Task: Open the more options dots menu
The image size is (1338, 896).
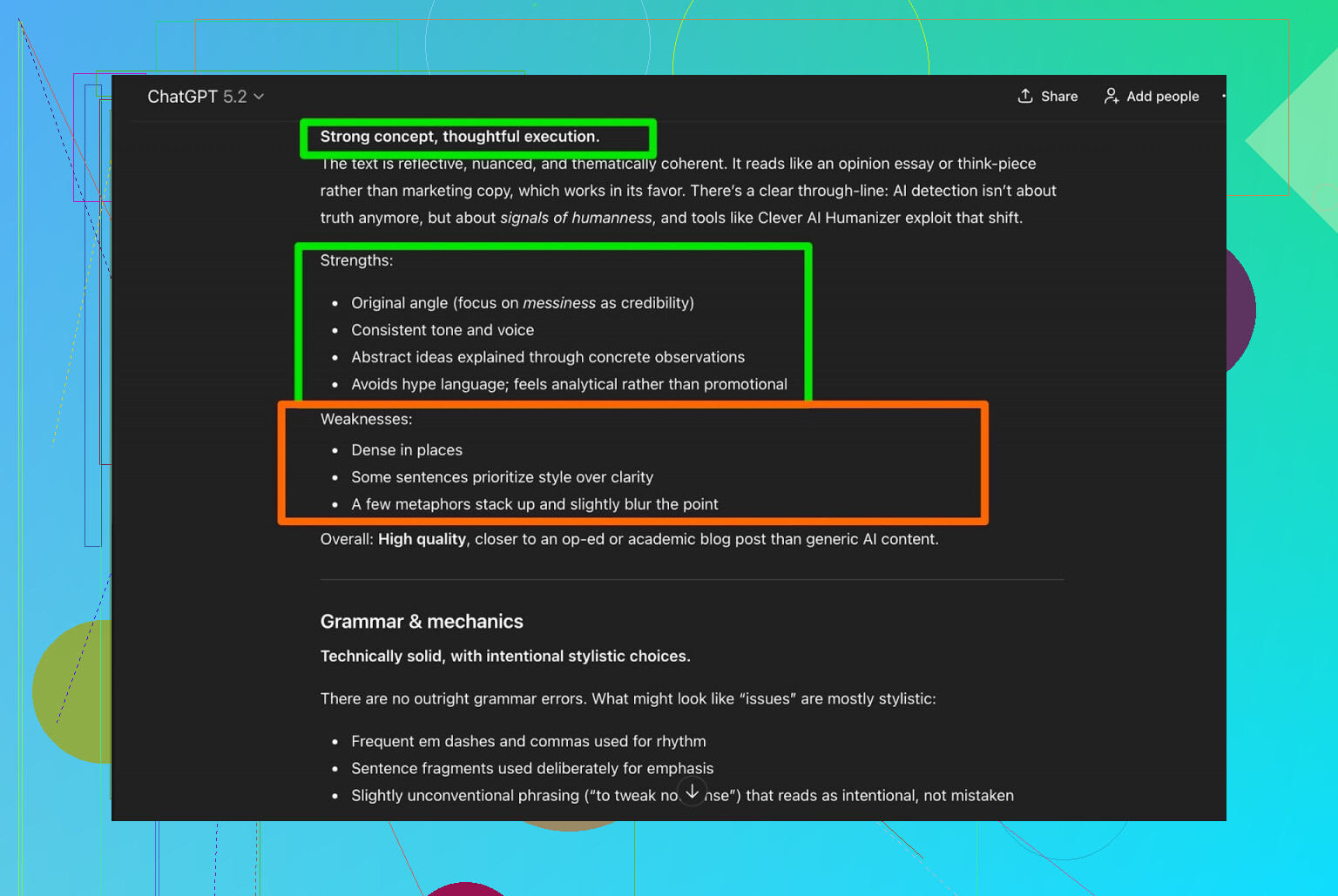Action: [x=1223, y=96]
